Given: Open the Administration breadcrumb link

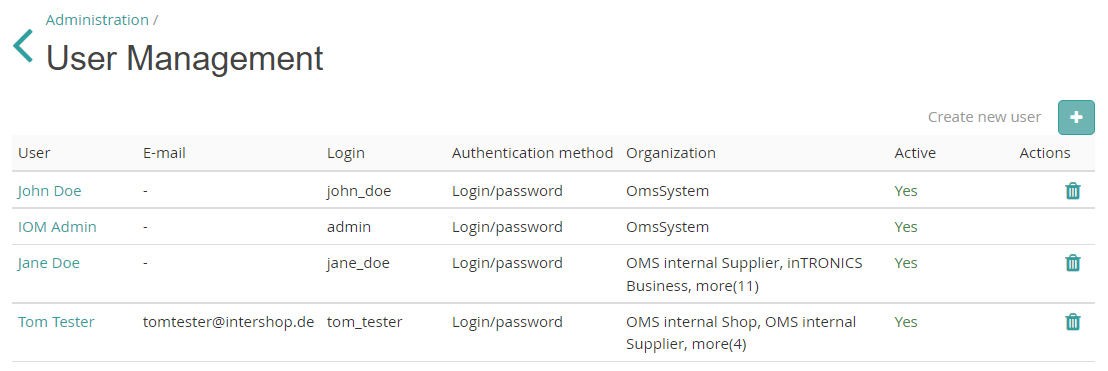Looking at the screenshot, I should pos(98,20).
